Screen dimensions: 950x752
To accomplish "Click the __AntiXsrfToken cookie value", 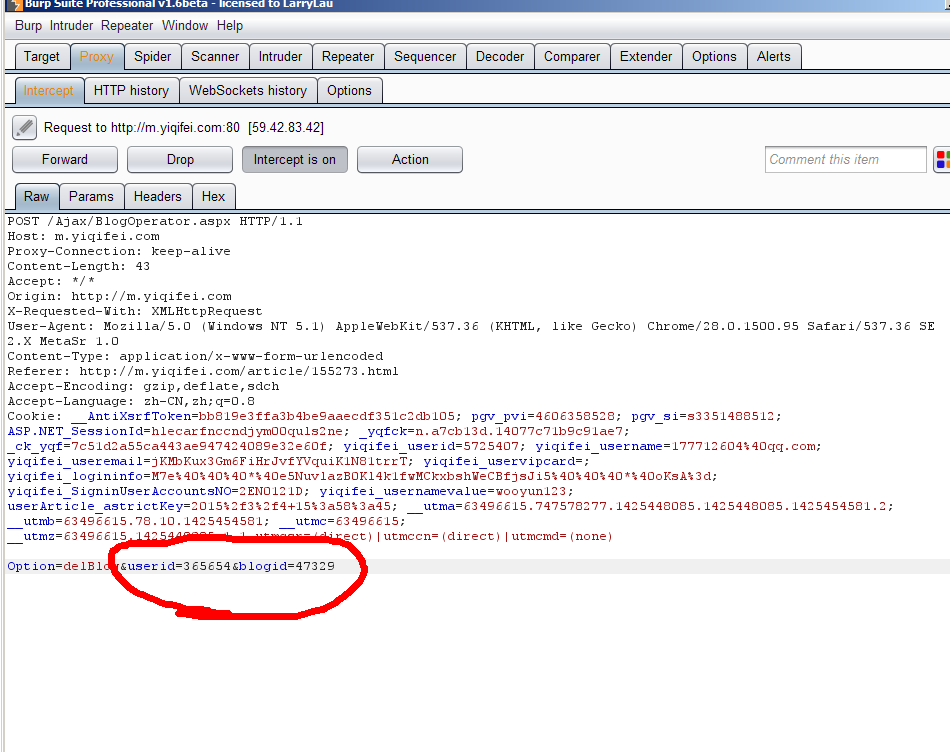I will (x=327, y=416).
